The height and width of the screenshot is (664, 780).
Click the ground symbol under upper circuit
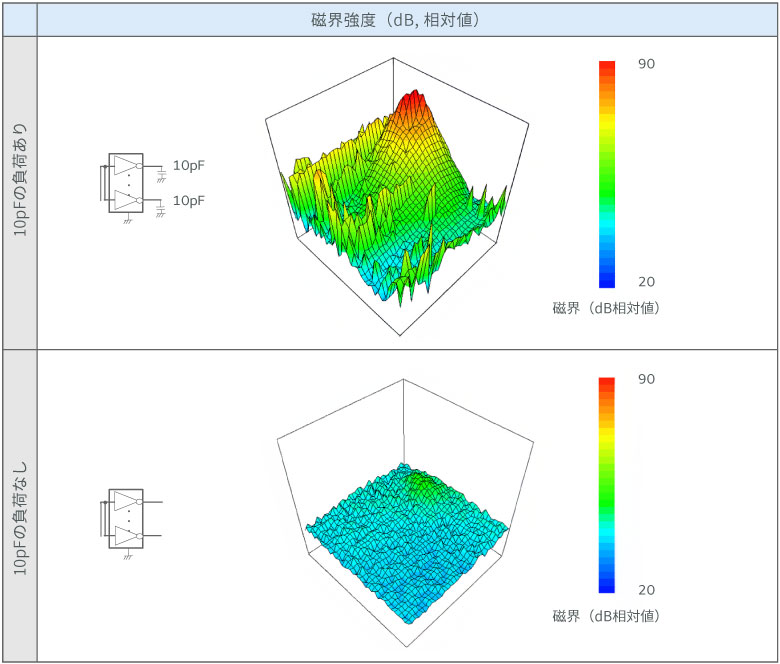[127, 219]
